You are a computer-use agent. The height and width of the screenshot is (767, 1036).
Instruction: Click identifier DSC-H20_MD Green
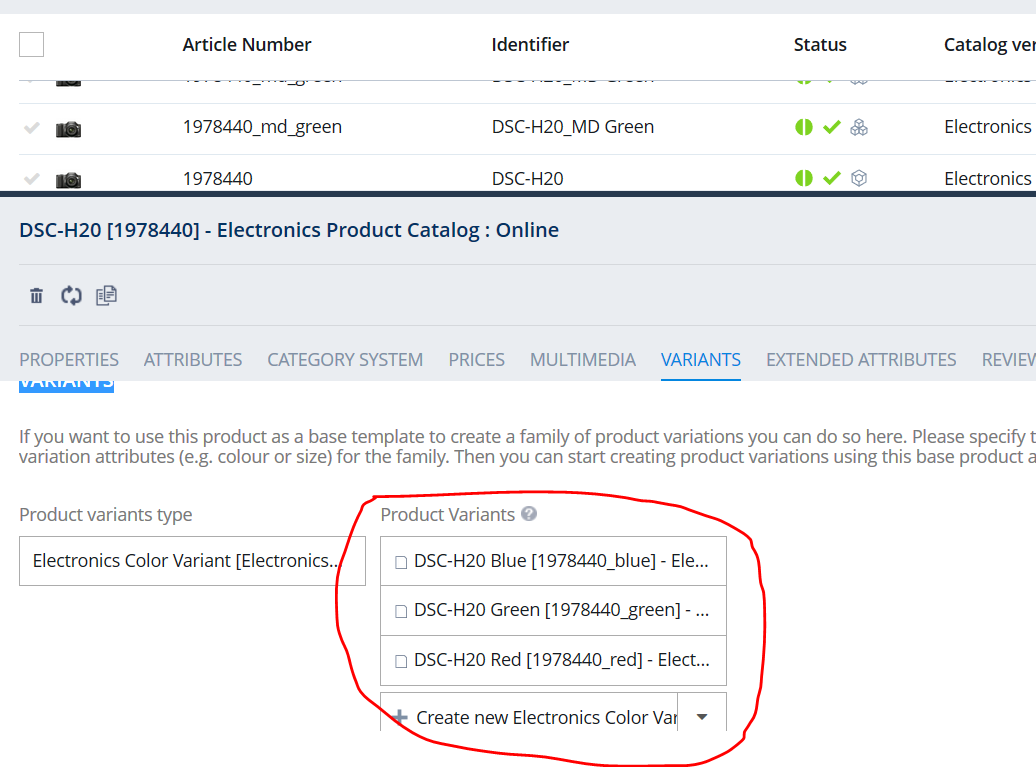coord(573,127)
